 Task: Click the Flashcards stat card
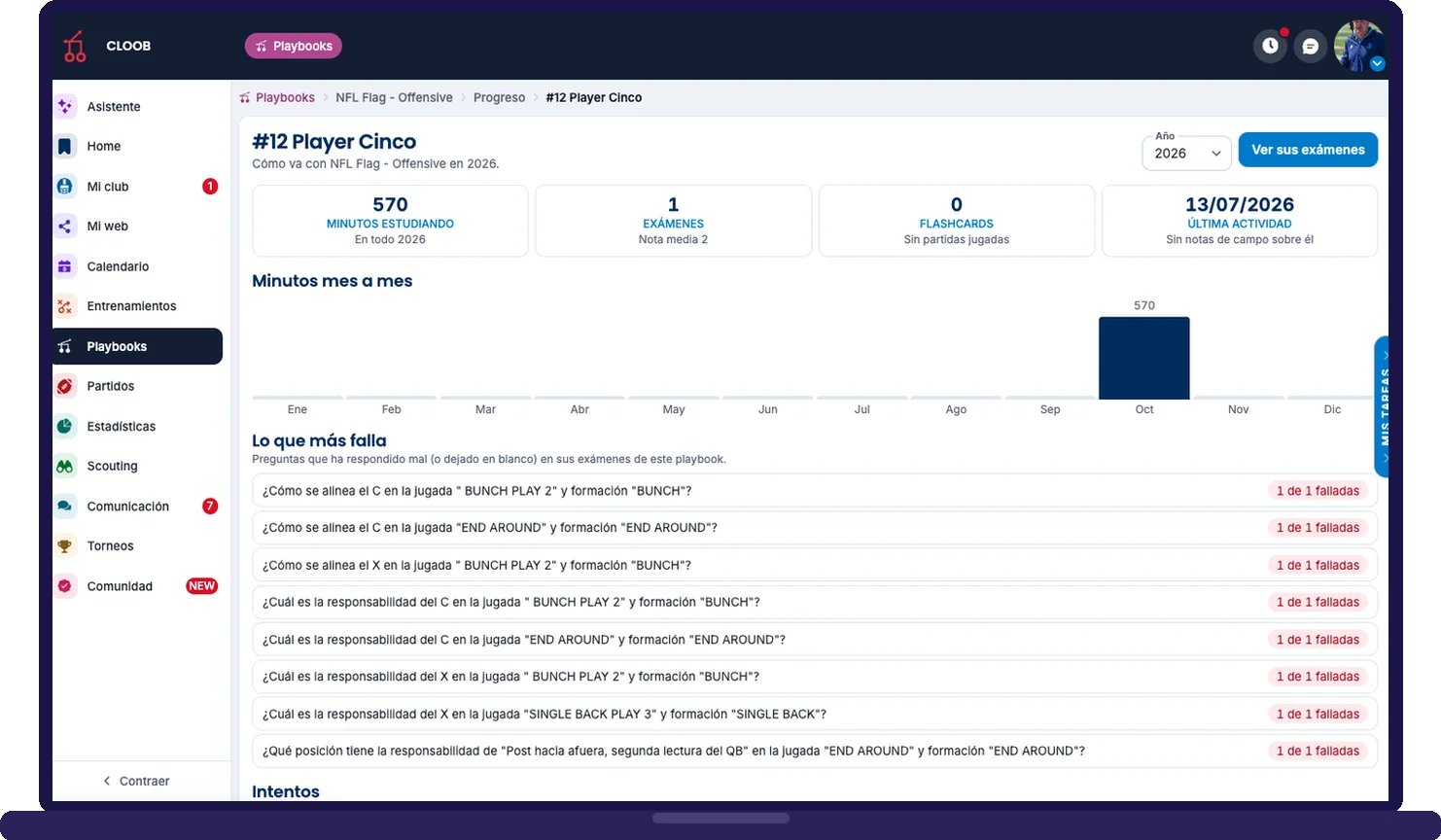point(957,221)
